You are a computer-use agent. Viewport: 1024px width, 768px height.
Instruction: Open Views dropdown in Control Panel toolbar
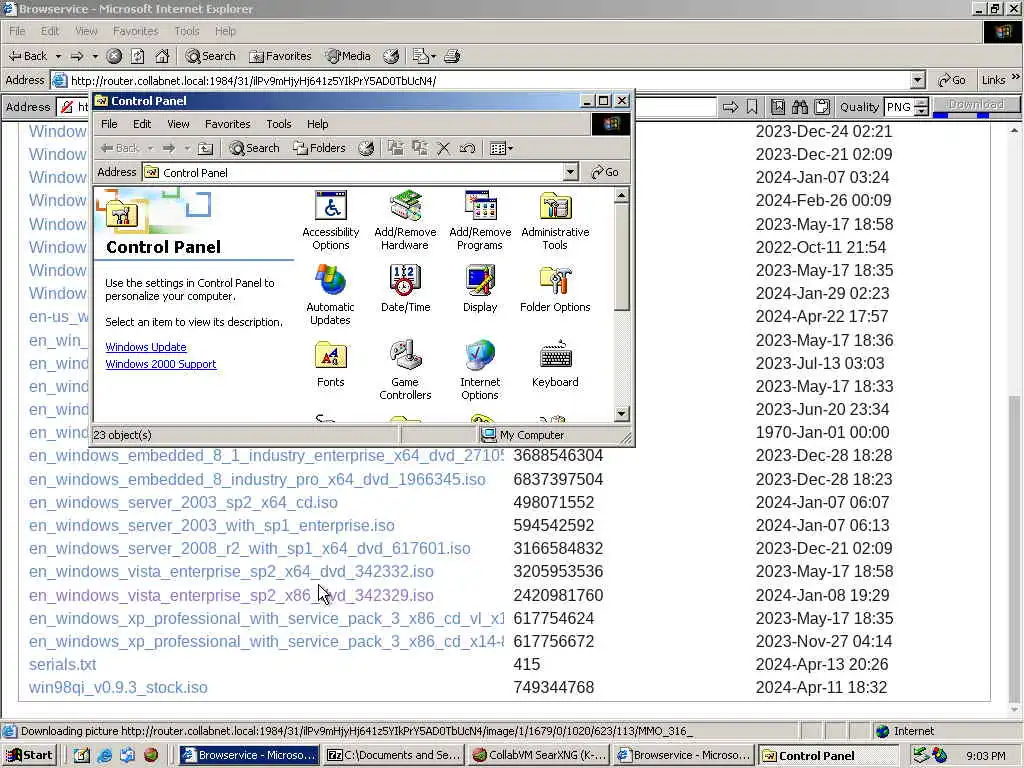pos(501,148)
